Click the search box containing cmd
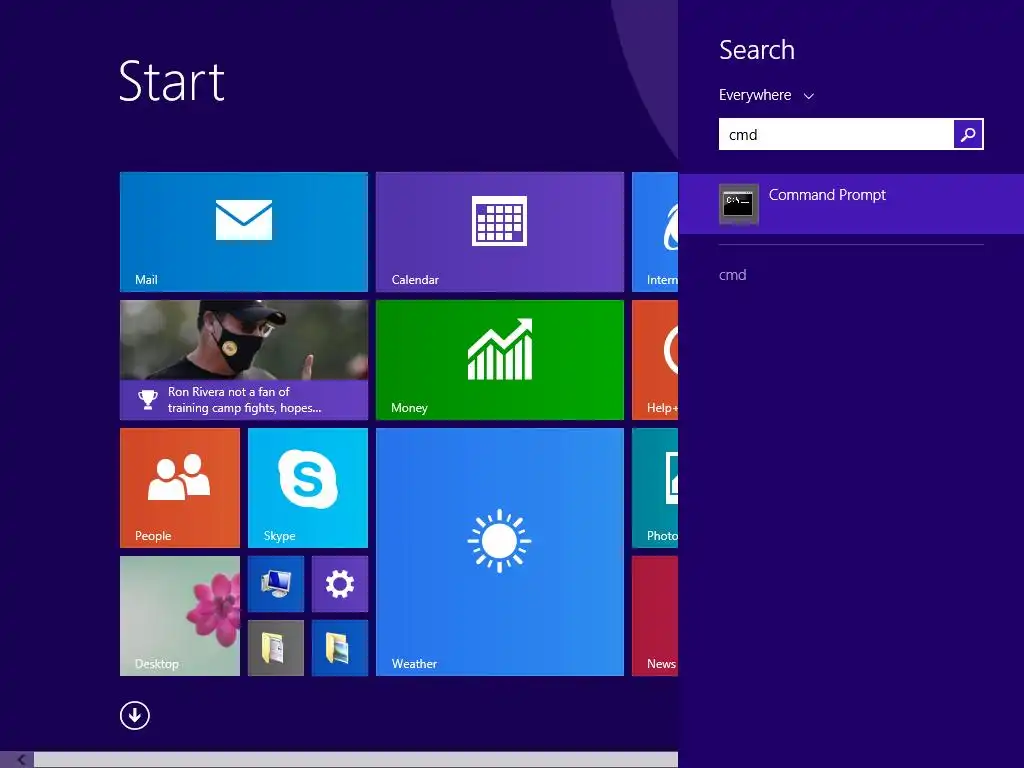Screen dimensions: 1024x768 [x=836, y=134]
